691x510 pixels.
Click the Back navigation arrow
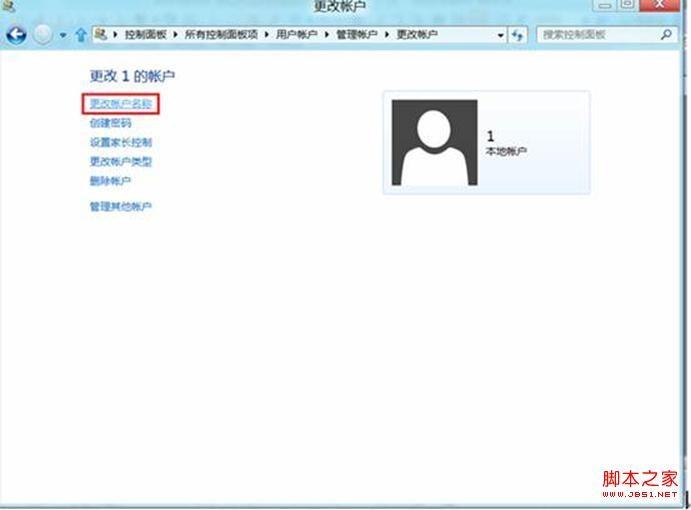[16, 34]
